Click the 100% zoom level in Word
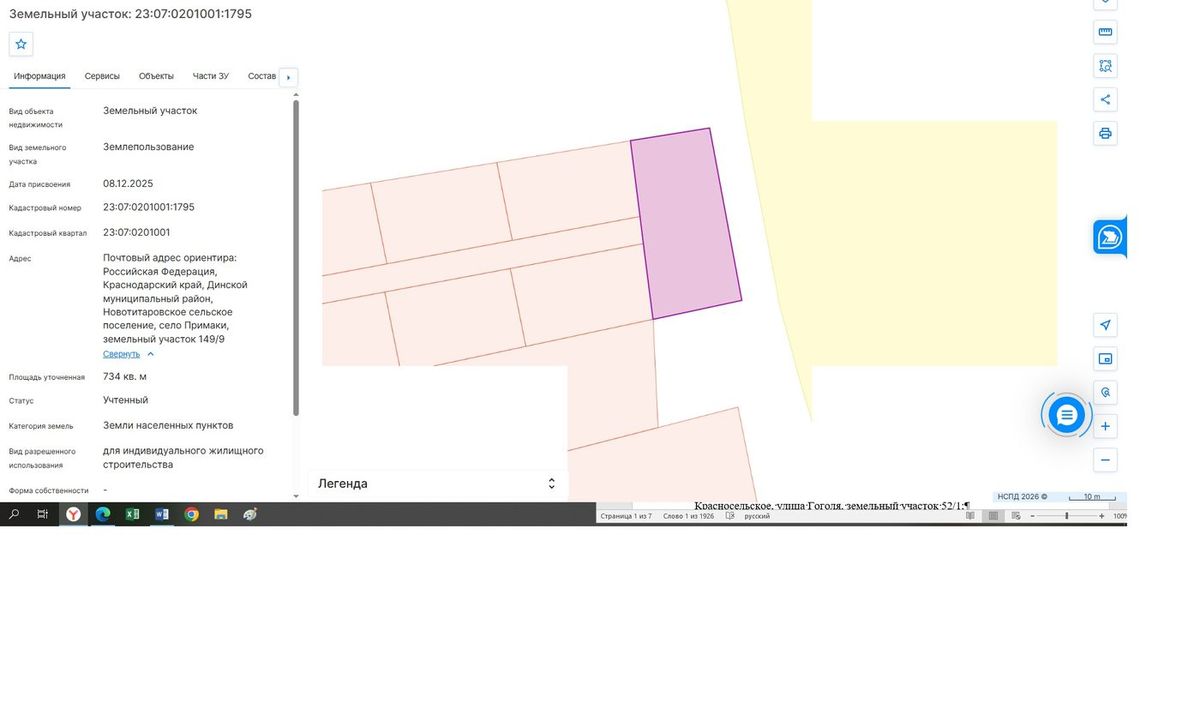The image size is (1200, 721). click(x=1120, y=516)
